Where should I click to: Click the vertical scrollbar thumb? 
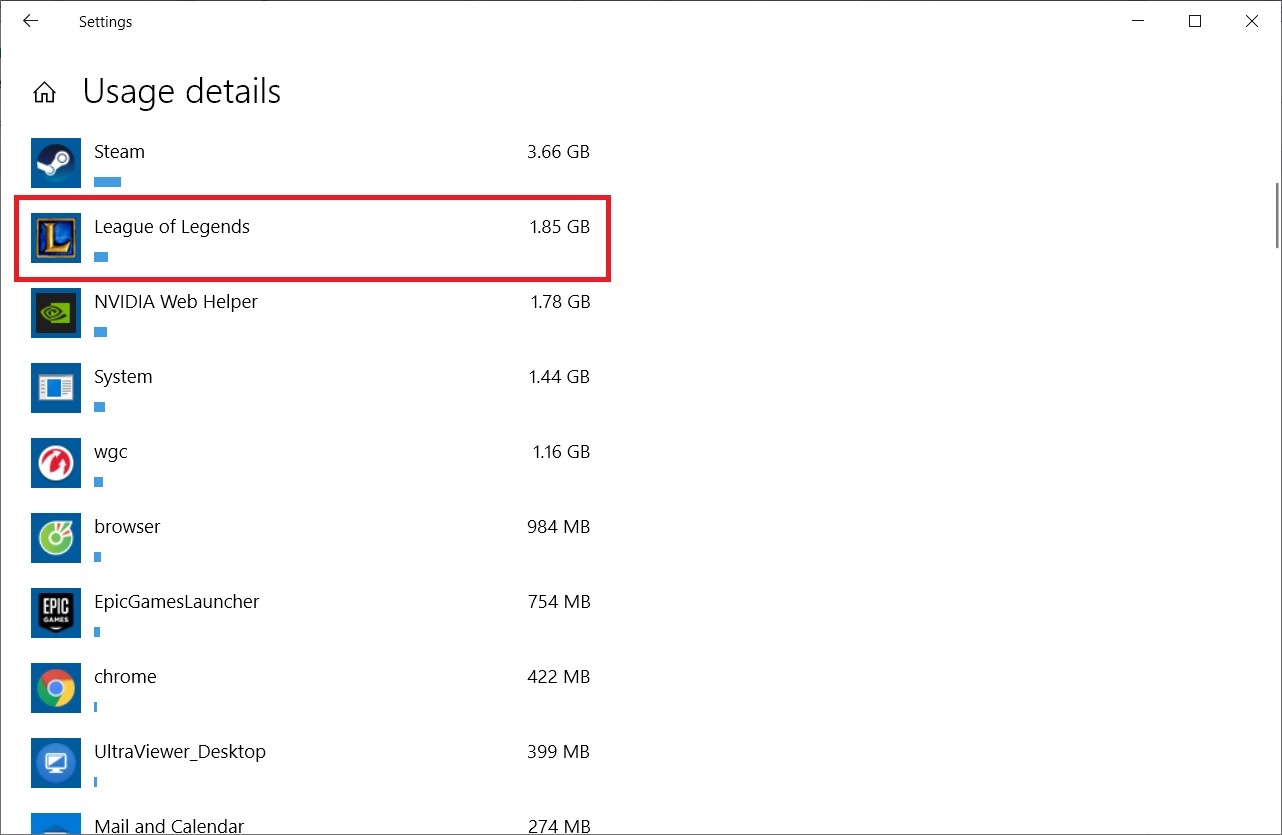pyautogui.click(x=1276, y=215)
